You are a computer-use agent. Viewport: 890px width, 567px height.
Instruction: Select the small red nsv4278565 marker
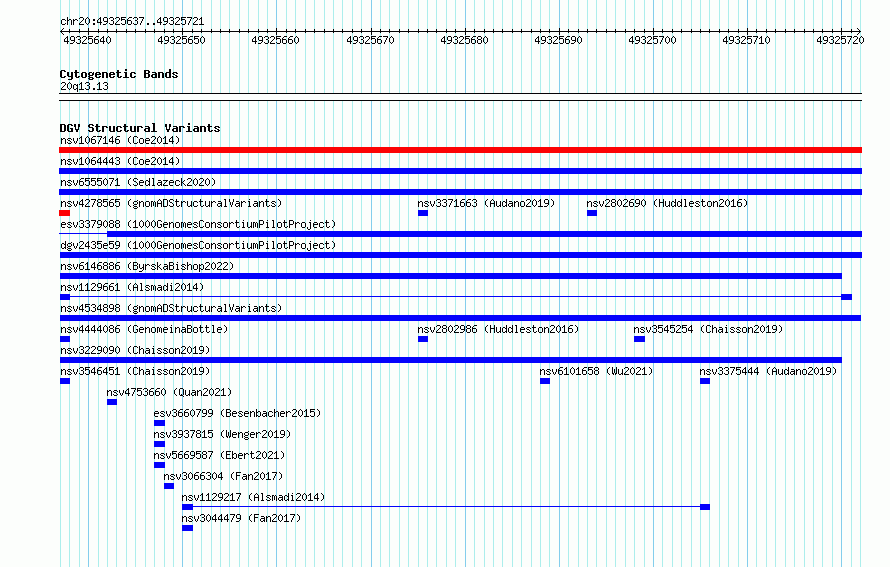pyautogui.click(x=65, y=213)
